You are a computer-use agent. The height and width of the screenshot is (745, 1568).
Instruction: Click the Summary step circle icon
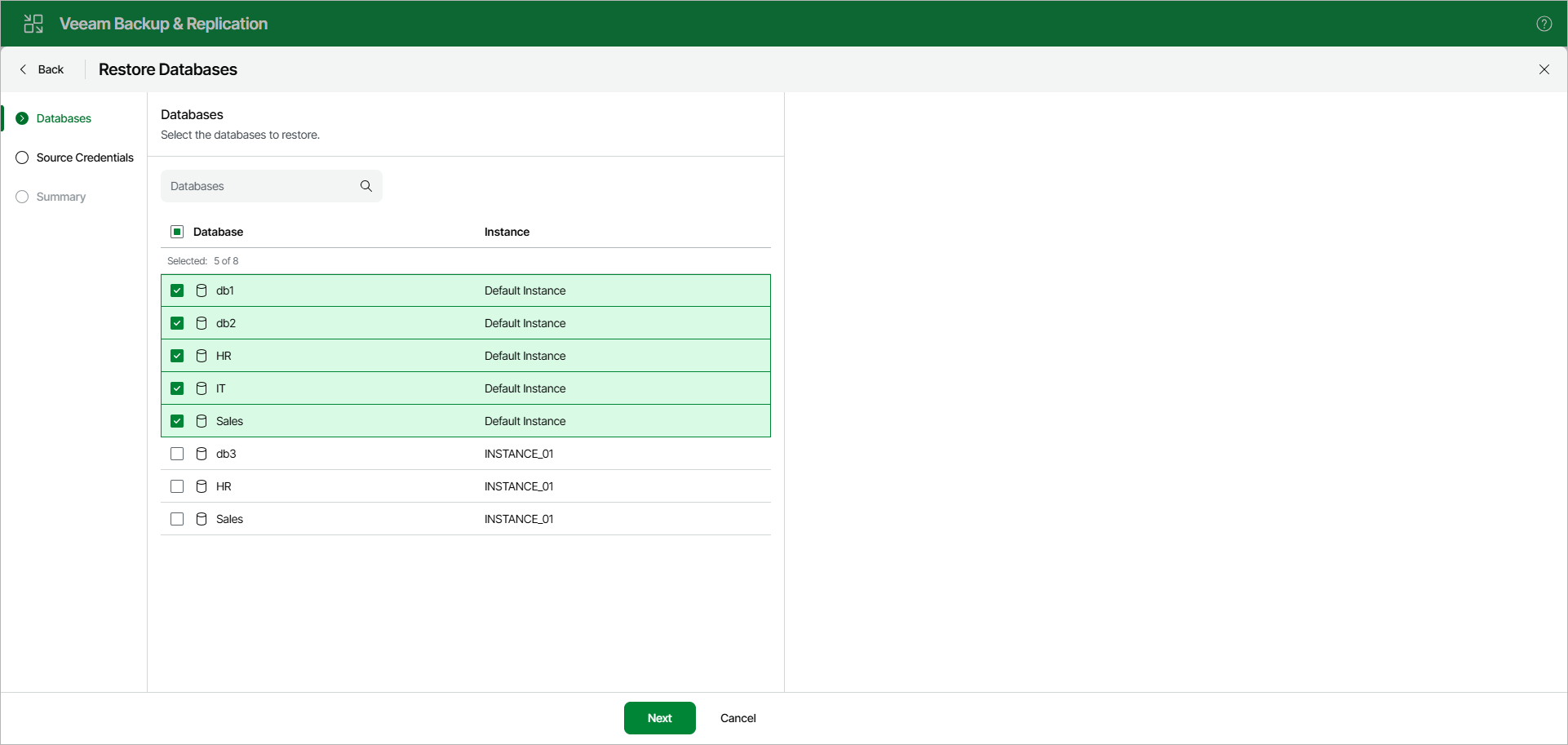22,197
